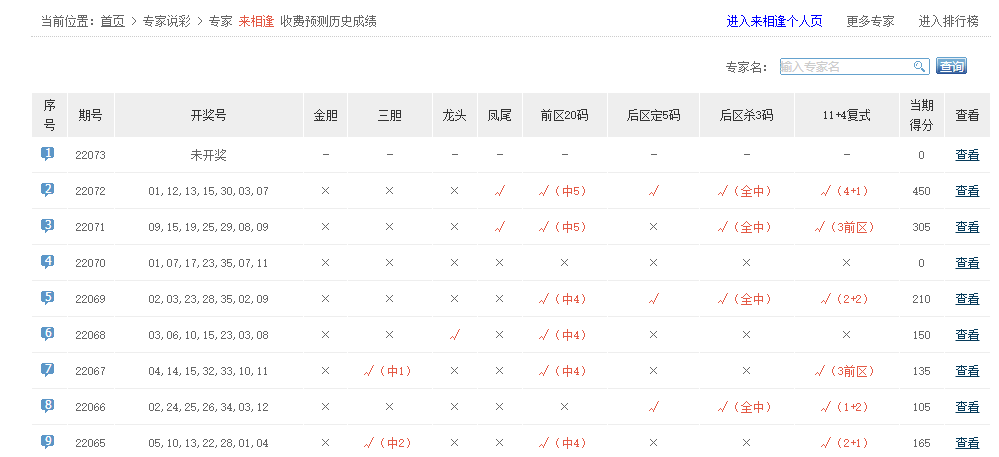Click 查看 link for period 22065
This screenshot has width=999, height=457.
[967, 443]
